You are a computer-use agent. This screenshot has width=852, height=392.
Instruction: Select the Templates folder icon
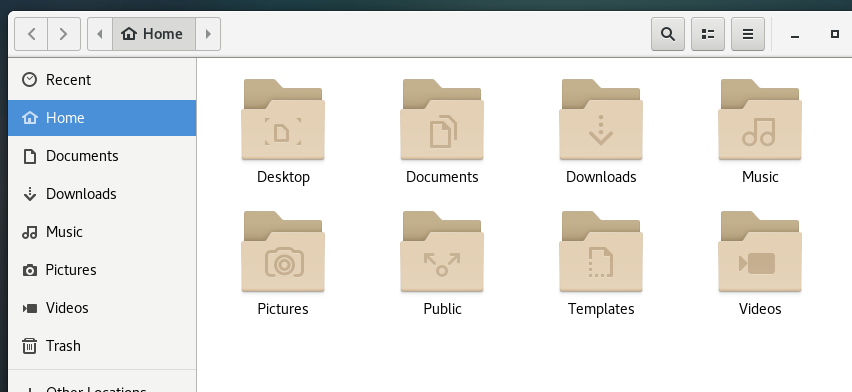click(601, 252)
